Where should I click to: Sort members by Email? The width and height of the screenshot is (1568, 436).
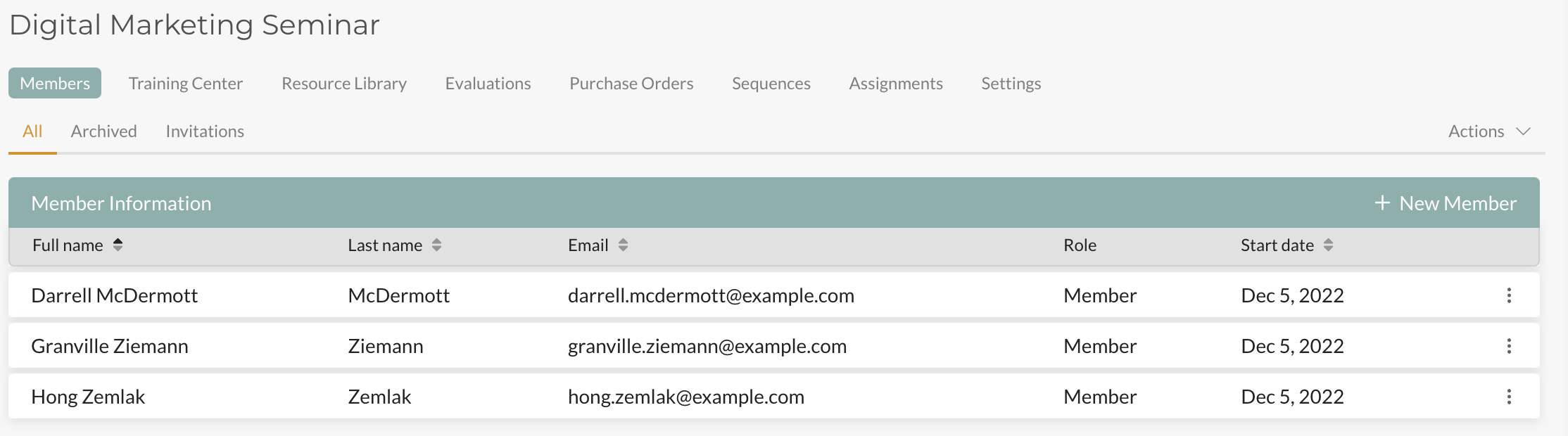point(623,245)
